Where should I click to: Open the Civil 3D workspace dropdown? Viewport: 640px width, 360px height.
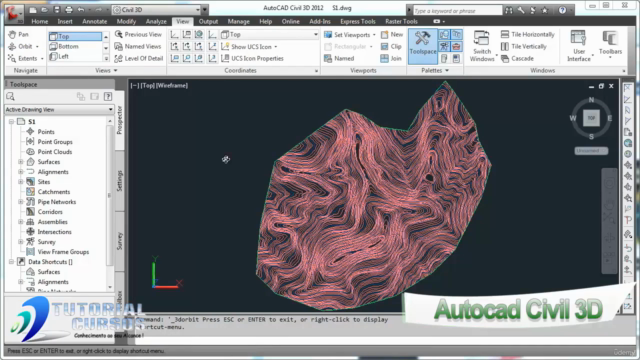pyautogui.click(x=157, y=9)
